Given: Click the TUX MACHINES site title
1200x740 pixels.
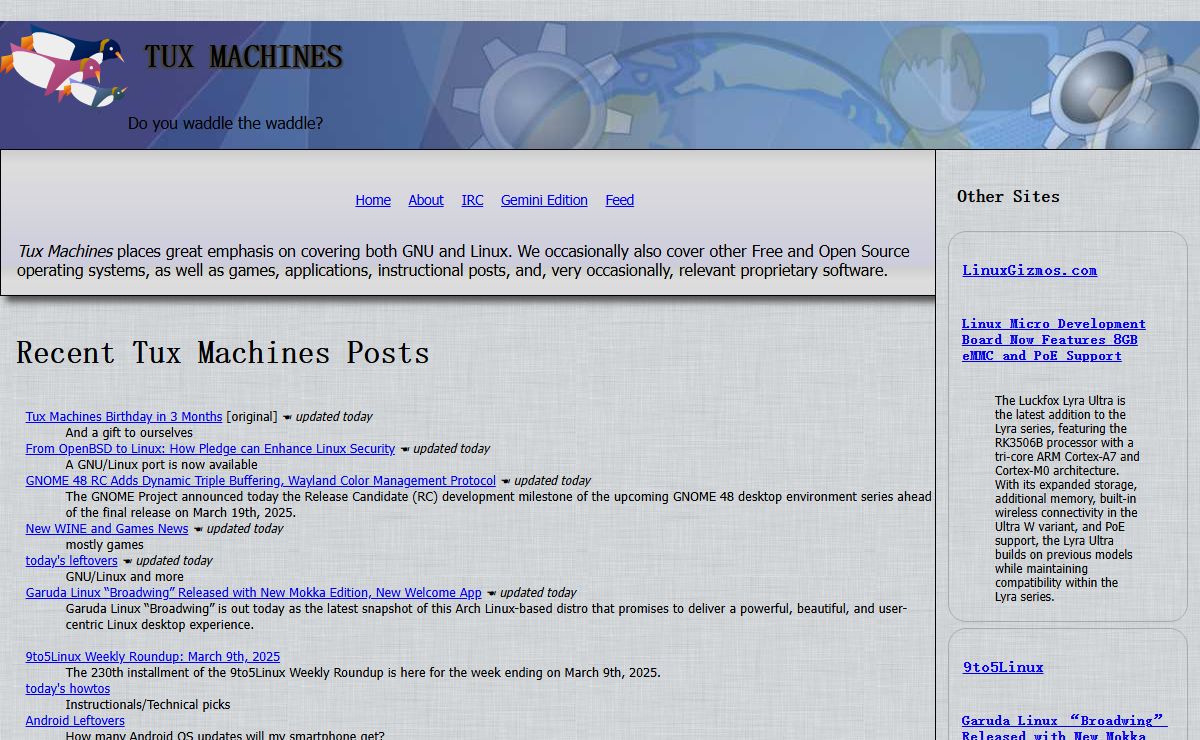Looking at the screenshot, I should point(243,57).
